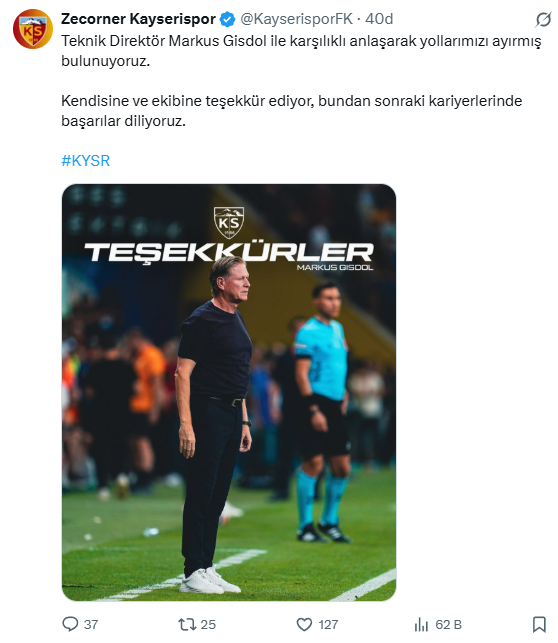Viewport: 558px width, 643px height.
Task: Click the 37 replies count
Action: tap(91, 625)
